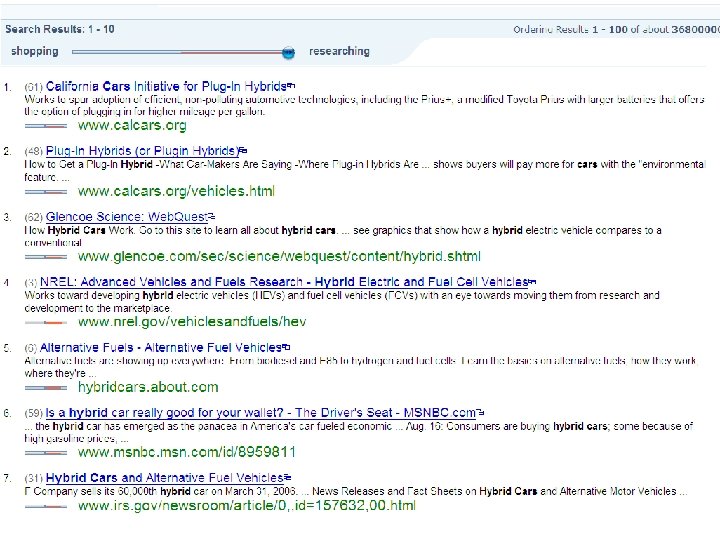Click www.nrel.gov/vehiclesandfuels/hev URL
Screen dimensions: 720x540
pos(192,321)
